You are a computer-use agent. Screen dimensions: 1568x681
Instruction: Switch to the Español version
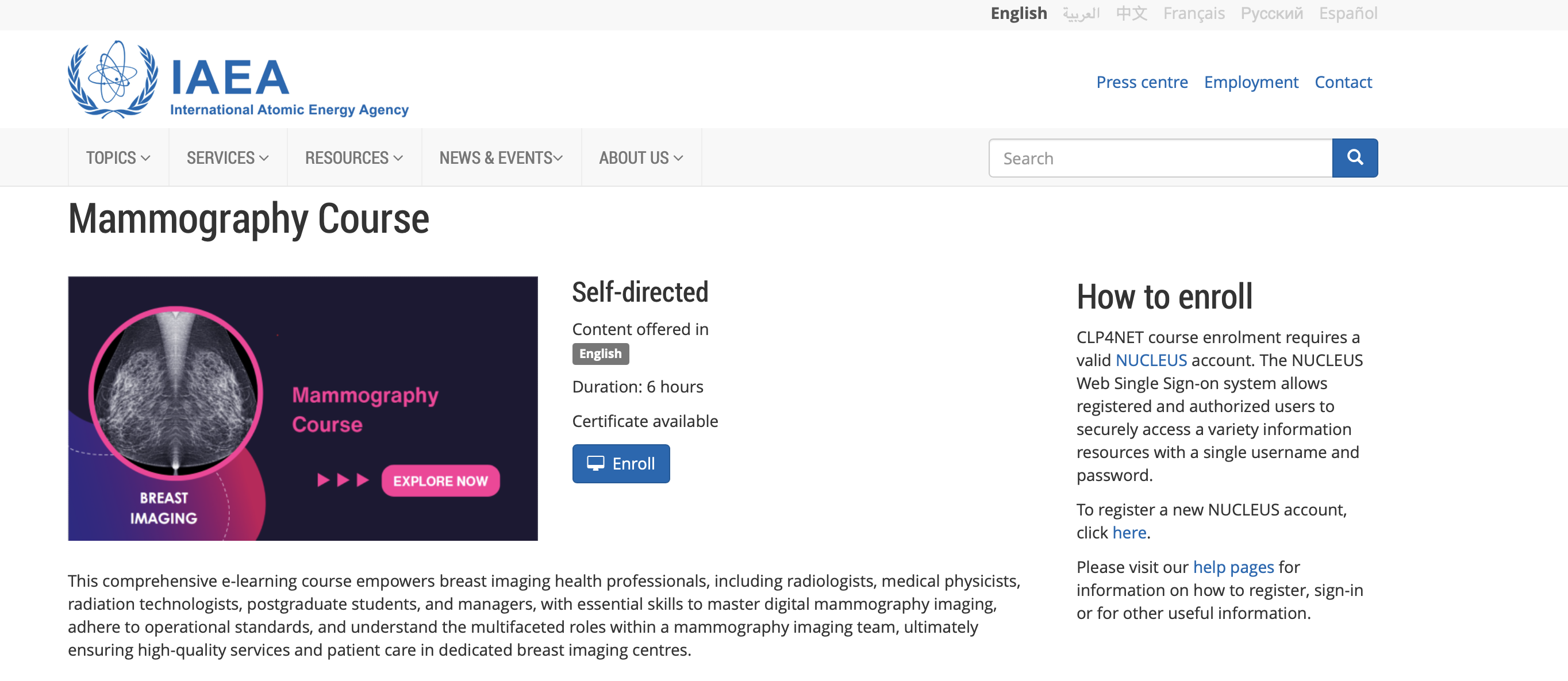[1347, 13]
